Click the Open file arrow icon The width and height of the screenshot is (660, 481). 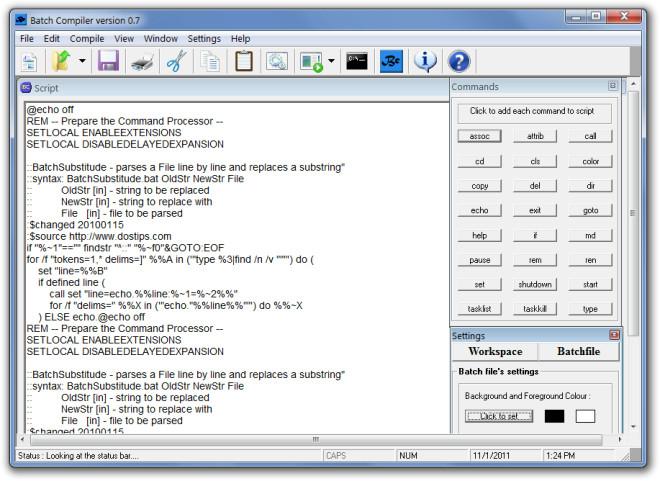(62, 61)
